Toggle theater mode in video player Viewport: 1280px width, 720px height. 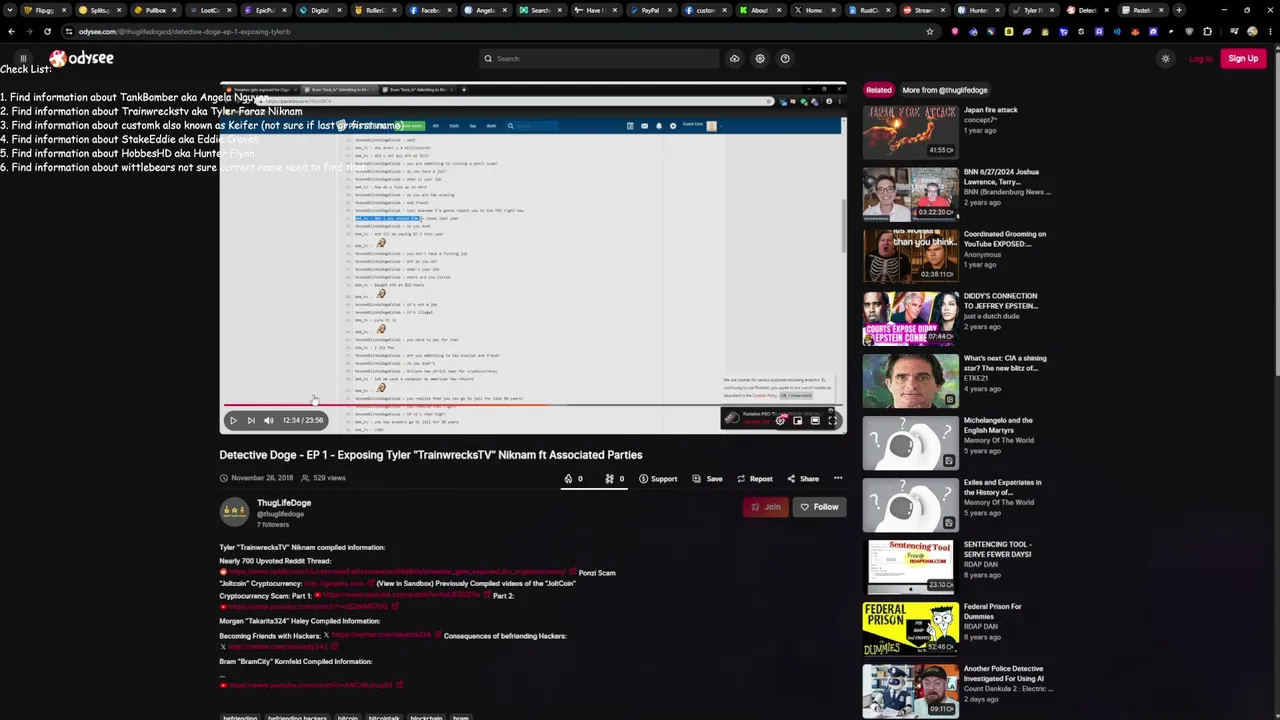coord(815,420)
